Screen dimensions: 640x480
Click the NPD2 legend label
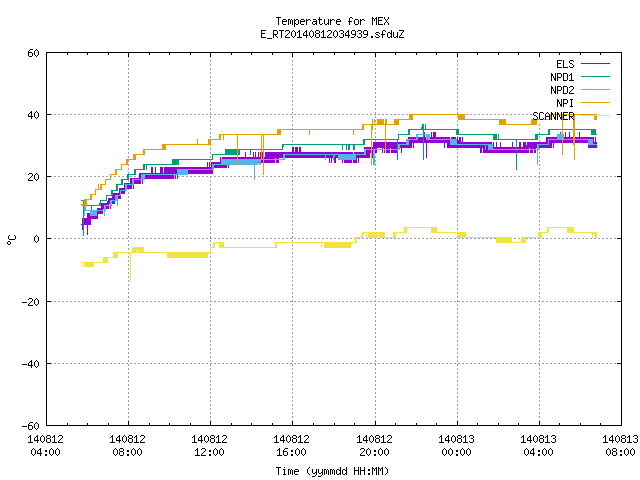tap(562, 90)
